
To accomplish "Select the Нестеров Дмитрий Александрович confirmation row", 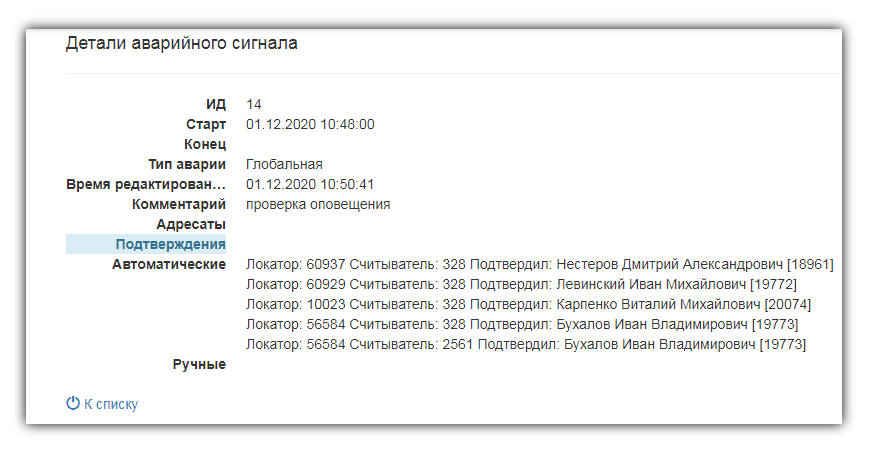I will tap(540, 264).
